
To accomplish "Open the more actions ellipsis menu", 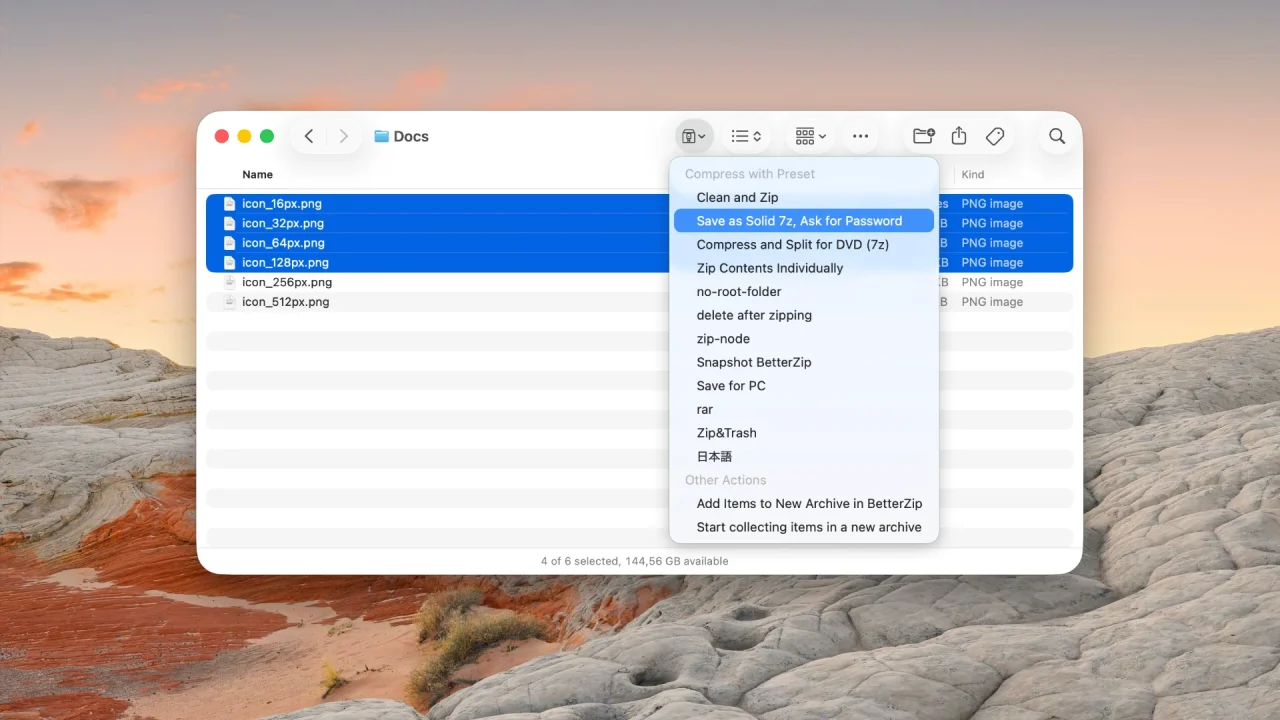I will click(x=860, y=136).
